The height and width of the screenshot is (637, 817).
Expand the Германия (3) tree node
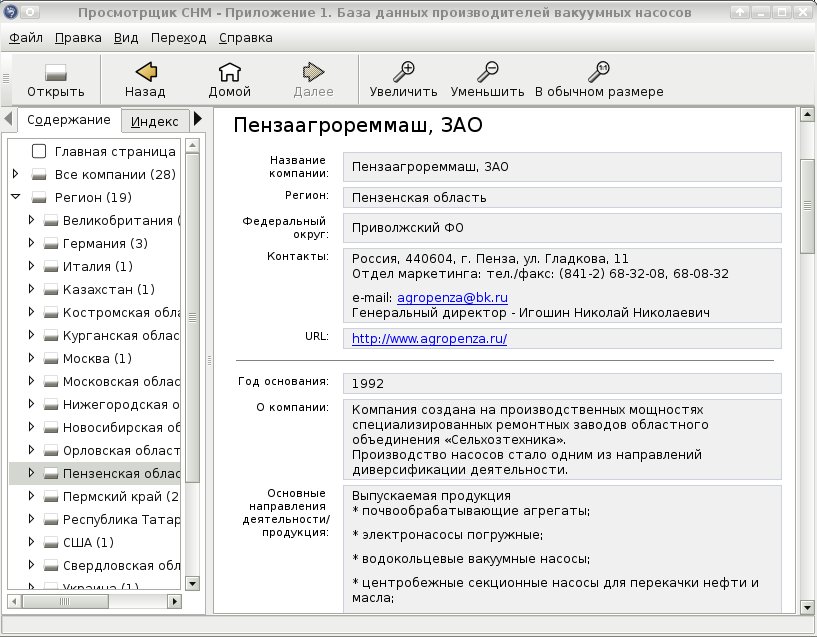click(x=31, y=243)
